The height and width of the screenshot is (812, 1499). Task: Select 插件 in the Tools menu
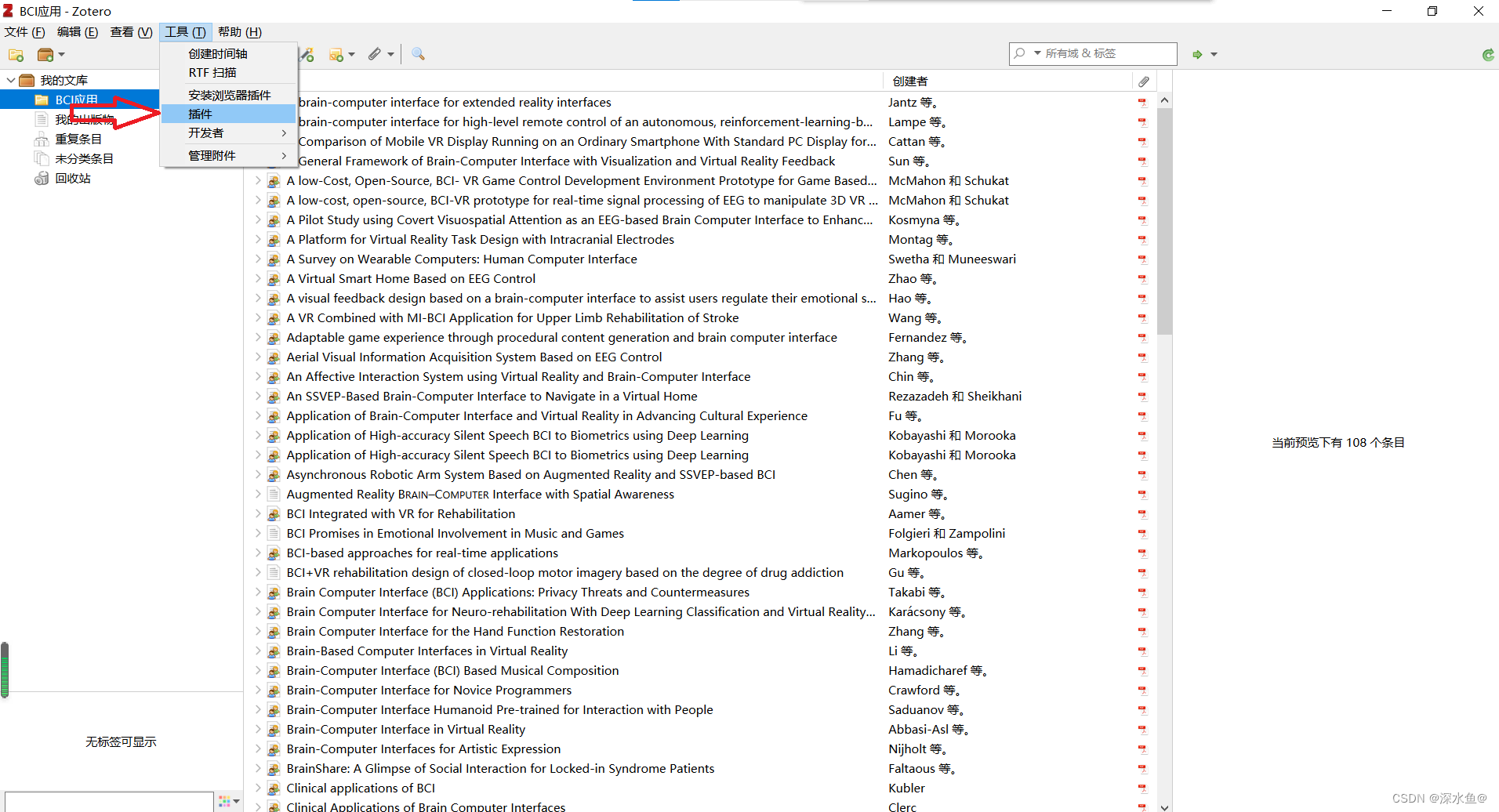tap(228, 114)
